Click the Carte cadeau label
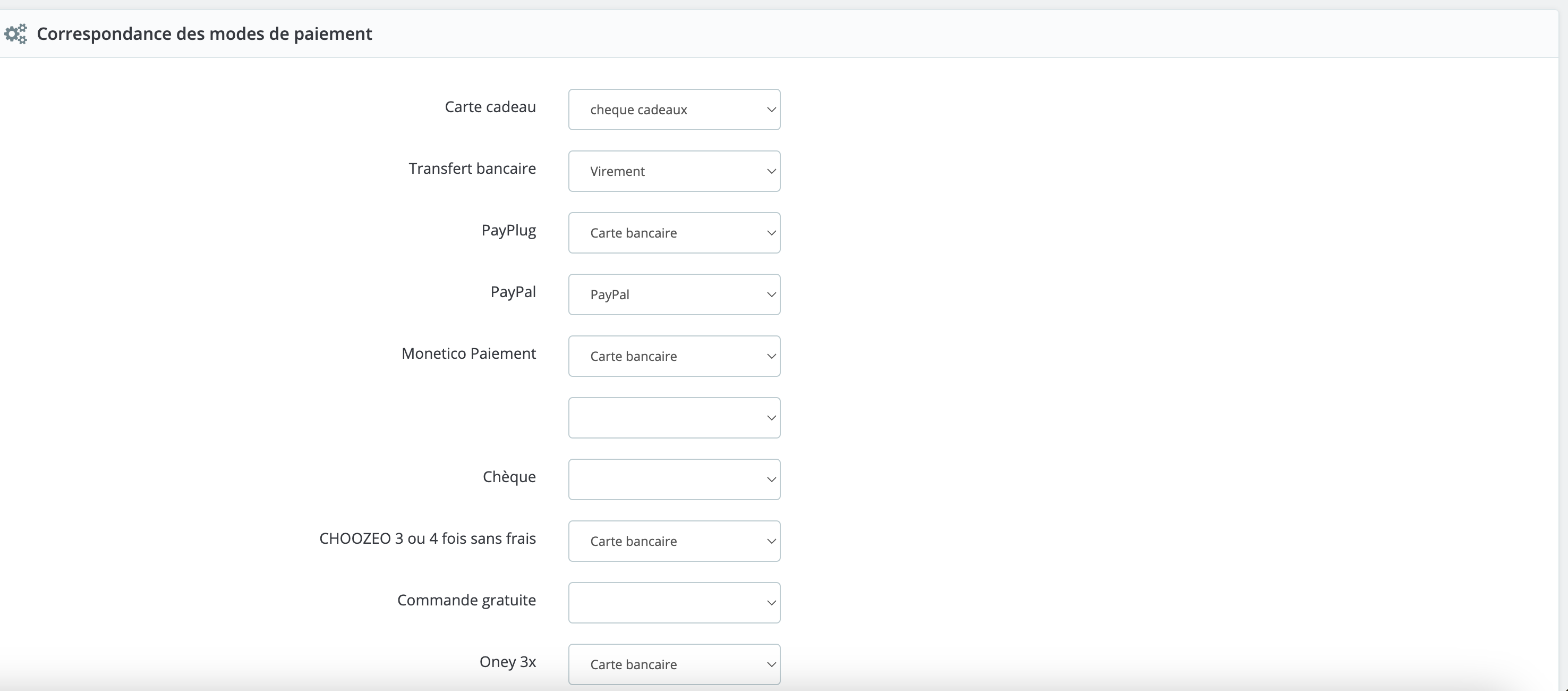The image size is (1568, 691). (490, 107)
